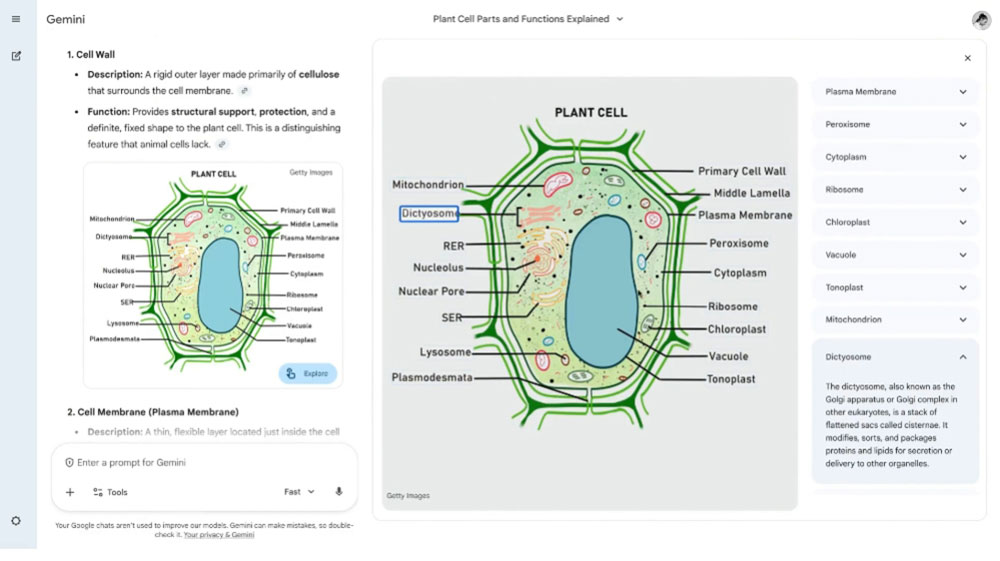1000x561 pixels.
Task: Open Your privacy & Gemini link
Action: point(219,535)
